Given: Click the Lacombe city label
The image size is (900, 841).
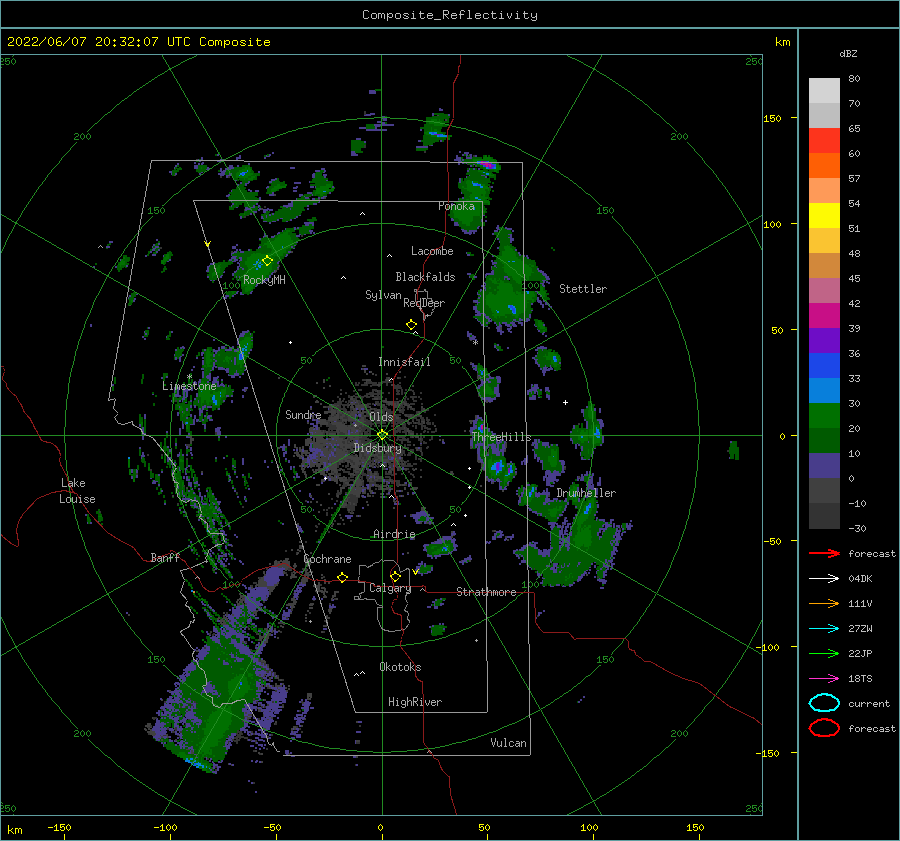Looking at the screenshot, I should pyautogui.click(x=432, y=251).
